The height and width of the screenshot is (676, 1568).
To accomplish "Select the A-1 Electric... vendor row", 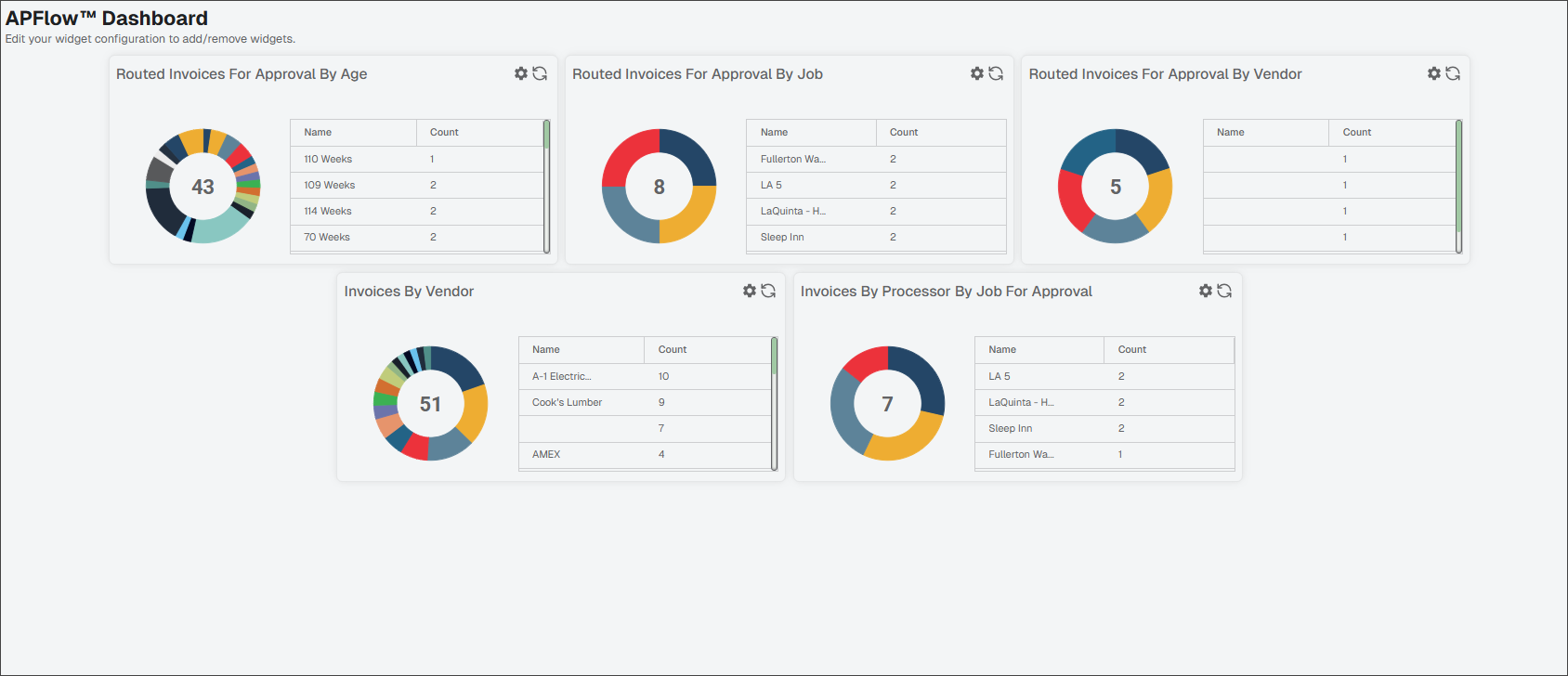I will (645, 376).
